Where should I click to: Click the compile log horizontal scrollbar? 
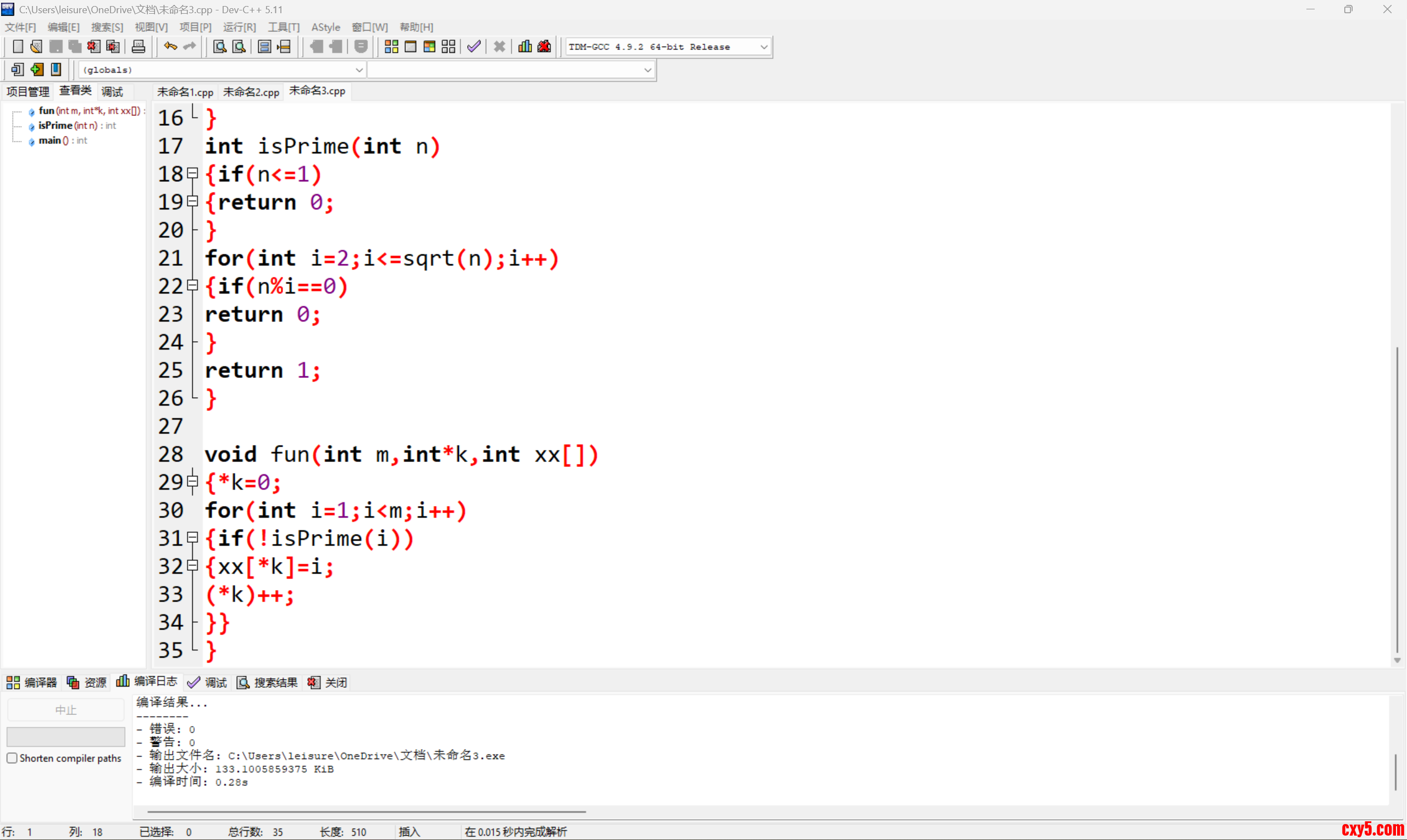click(x=367, y=811)
